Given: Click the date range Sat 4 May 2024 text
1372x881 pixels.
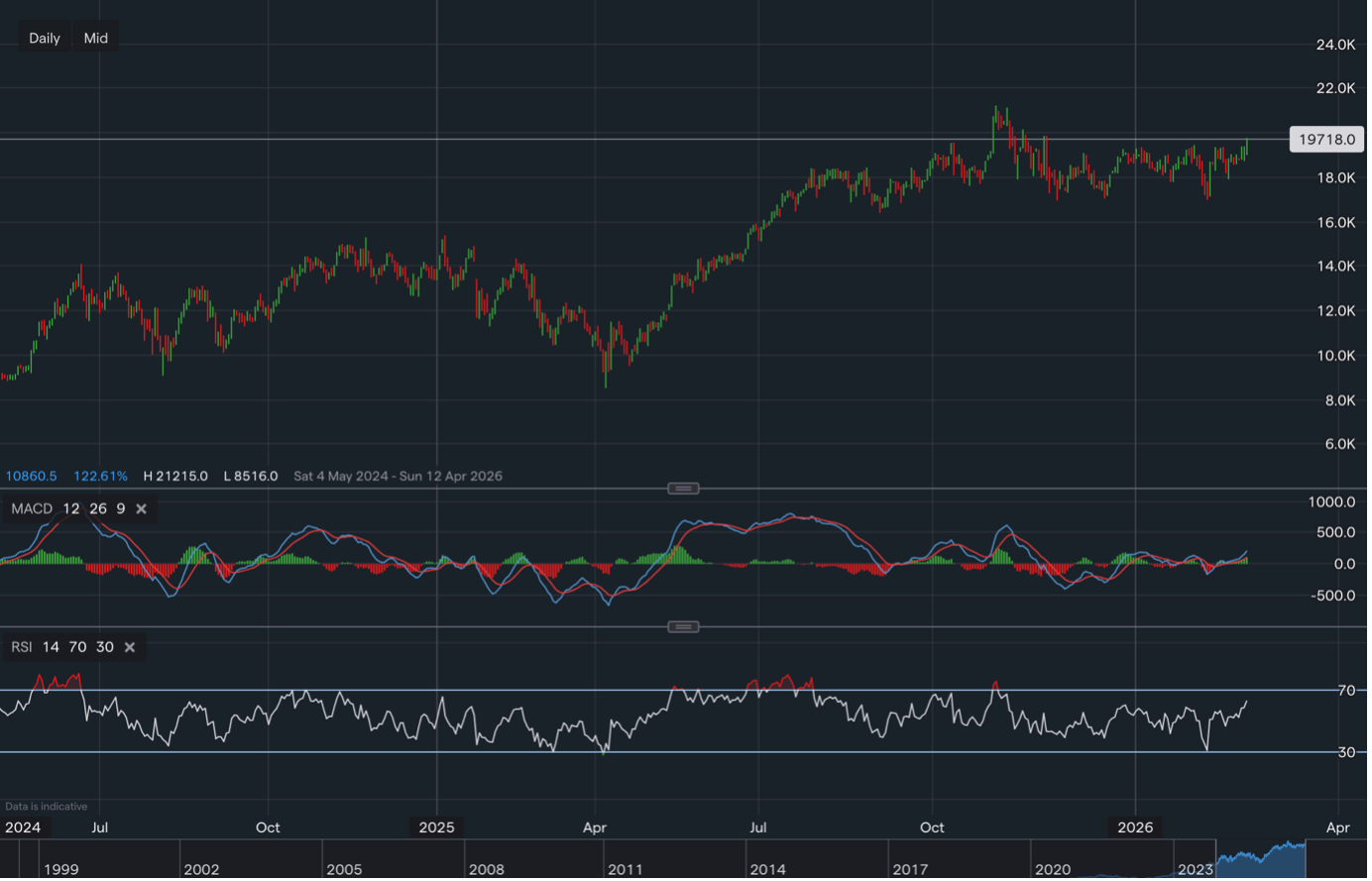Looking at the screenshot, I should coord(340,476).
